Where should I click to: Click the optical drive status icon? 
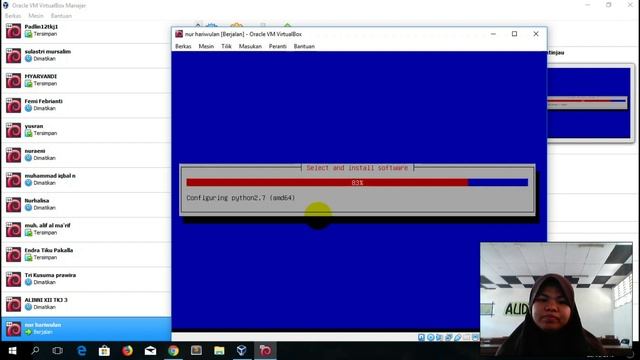click(x=431, y=337)
